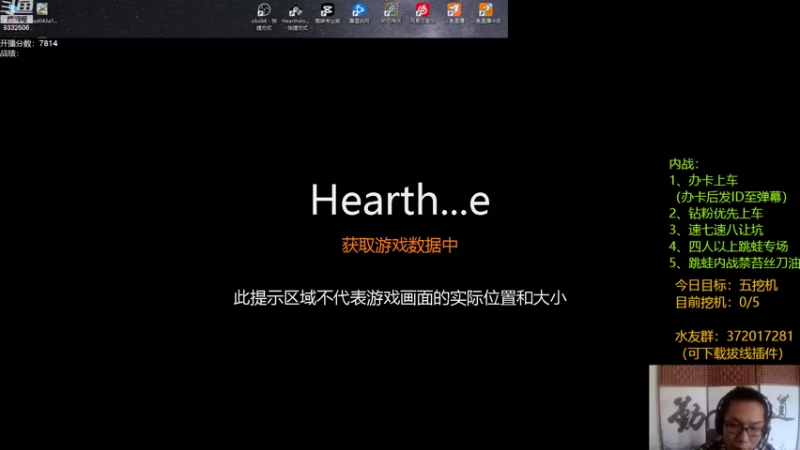Viewport: 800px width, 450px height.
Task: Open the rightmost orange 斗鱼直播 companion icon
Action: (486, 13)
